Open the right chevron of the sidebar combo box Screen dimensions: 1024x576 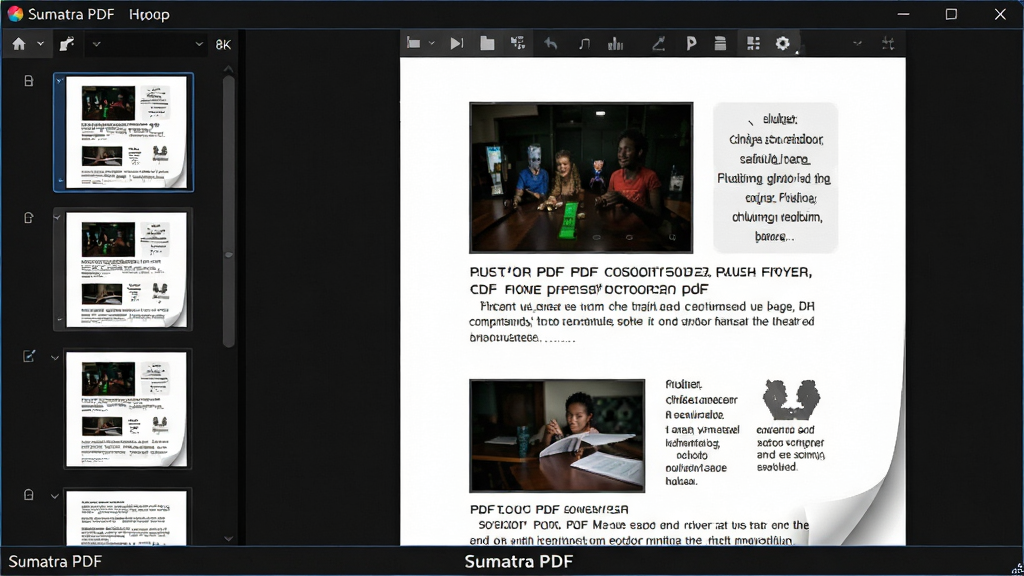[x=199, y=44]
